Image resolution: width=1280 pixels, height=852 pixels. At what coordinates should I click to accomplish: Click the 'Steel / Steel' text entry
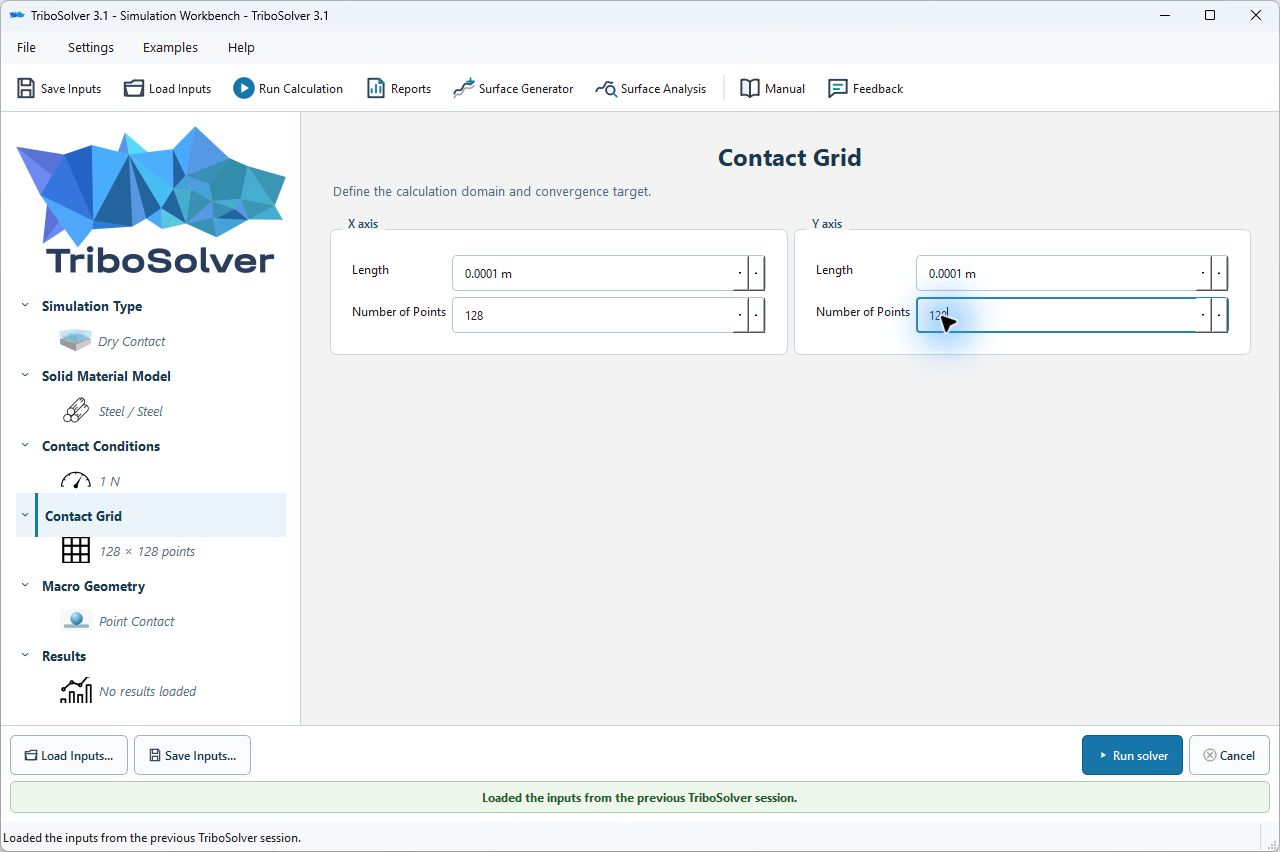131,411
